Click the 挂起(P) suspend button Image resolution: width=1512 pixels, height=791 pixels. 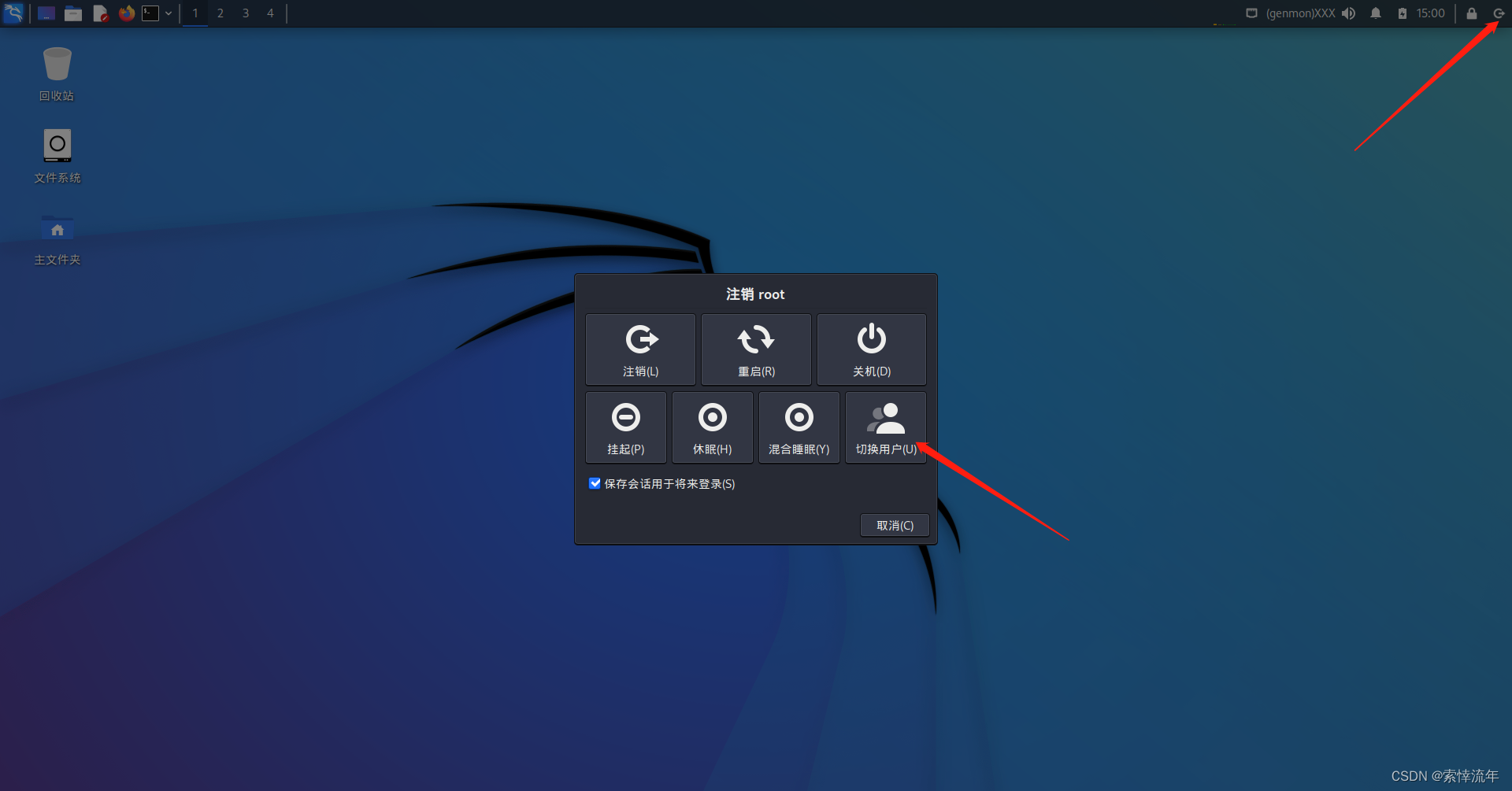click(626, 427)
